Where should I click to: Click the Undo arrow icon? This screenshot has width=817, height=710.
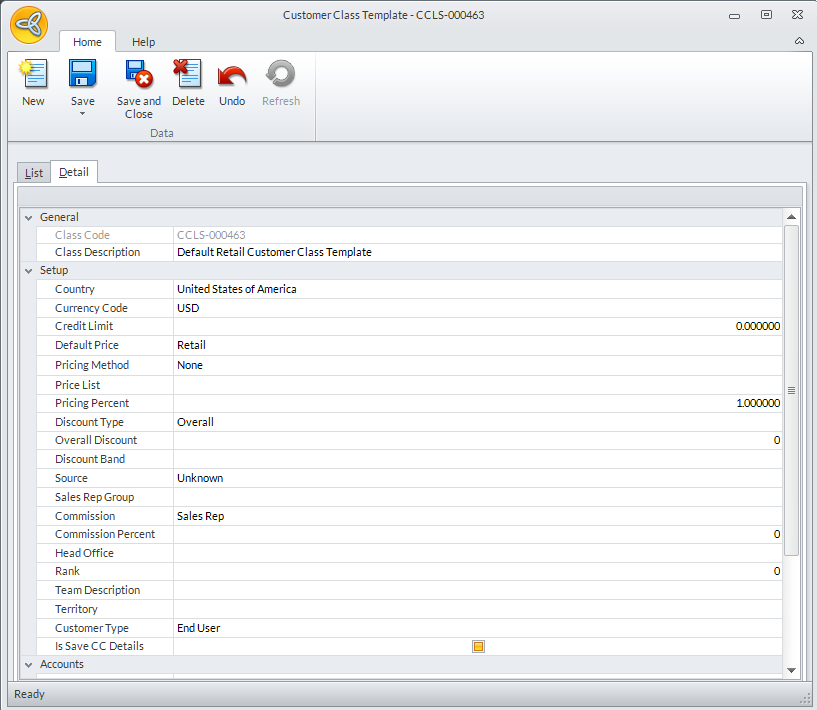232,75
